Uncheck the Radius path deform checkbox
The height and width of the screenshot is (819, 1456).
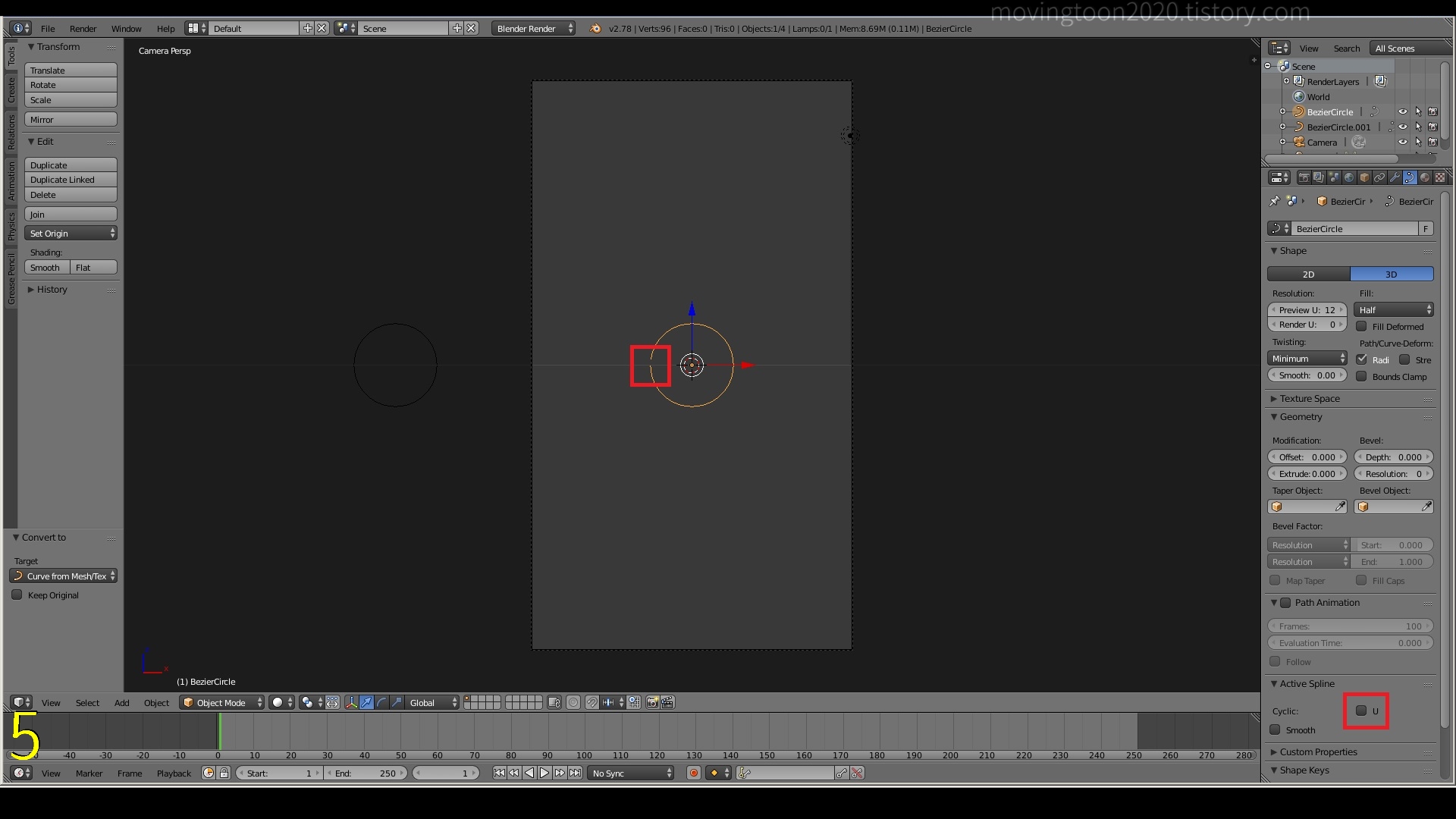(x=1362, y=359)
